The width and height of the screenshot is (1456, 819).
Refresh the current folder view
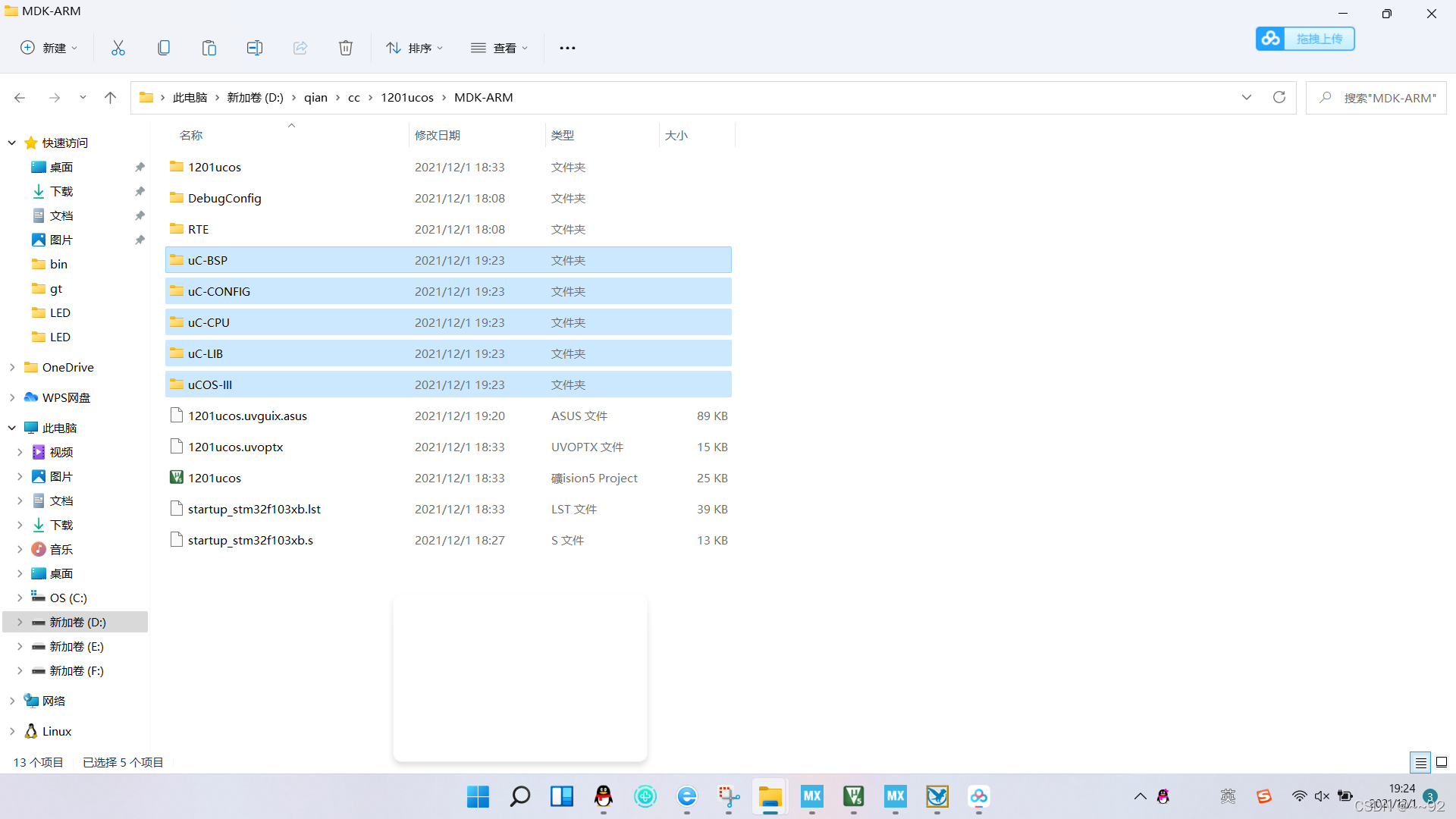(x=1279, y=97)
